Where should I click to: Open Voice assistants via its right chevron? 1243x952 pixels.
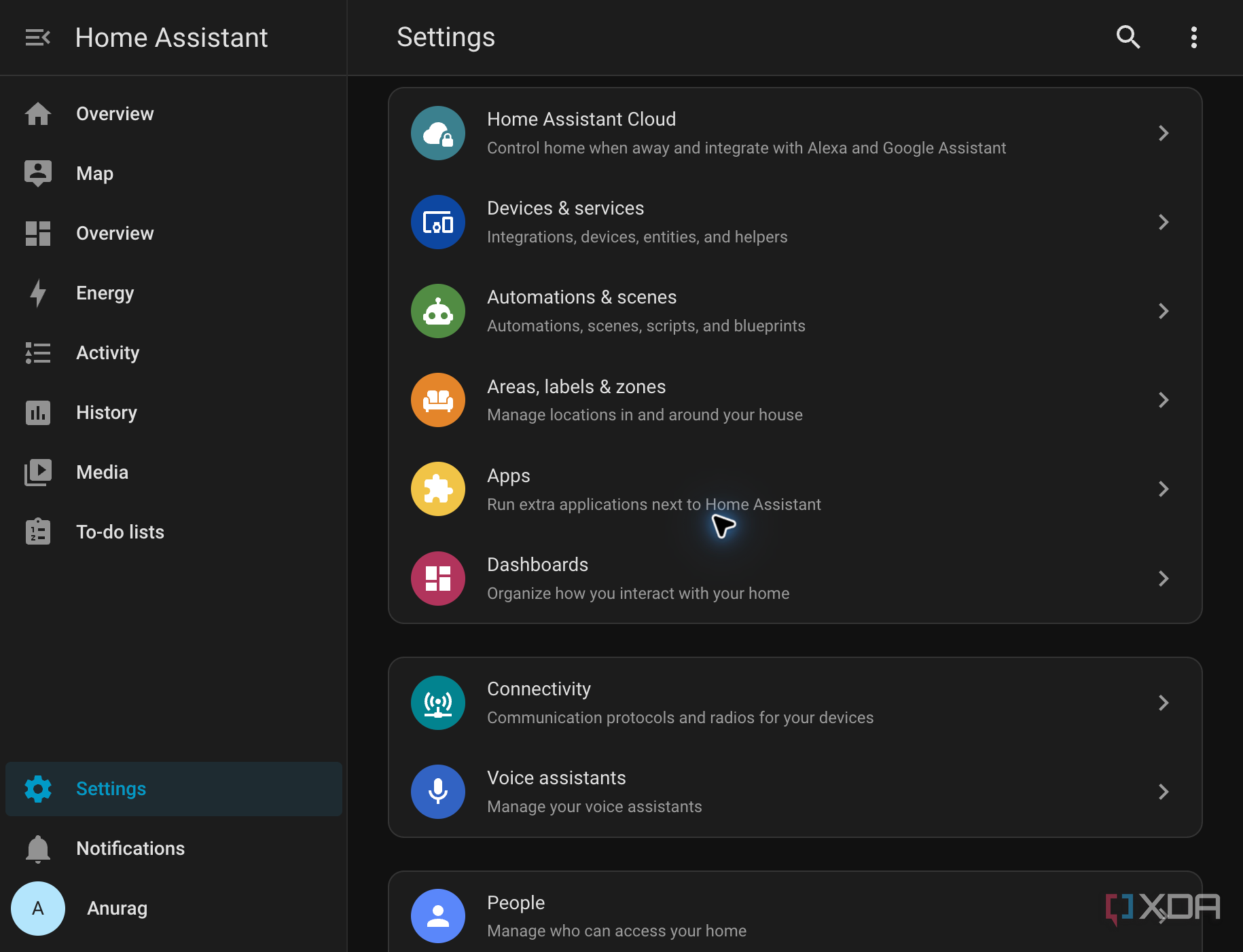coord(1164,792)
